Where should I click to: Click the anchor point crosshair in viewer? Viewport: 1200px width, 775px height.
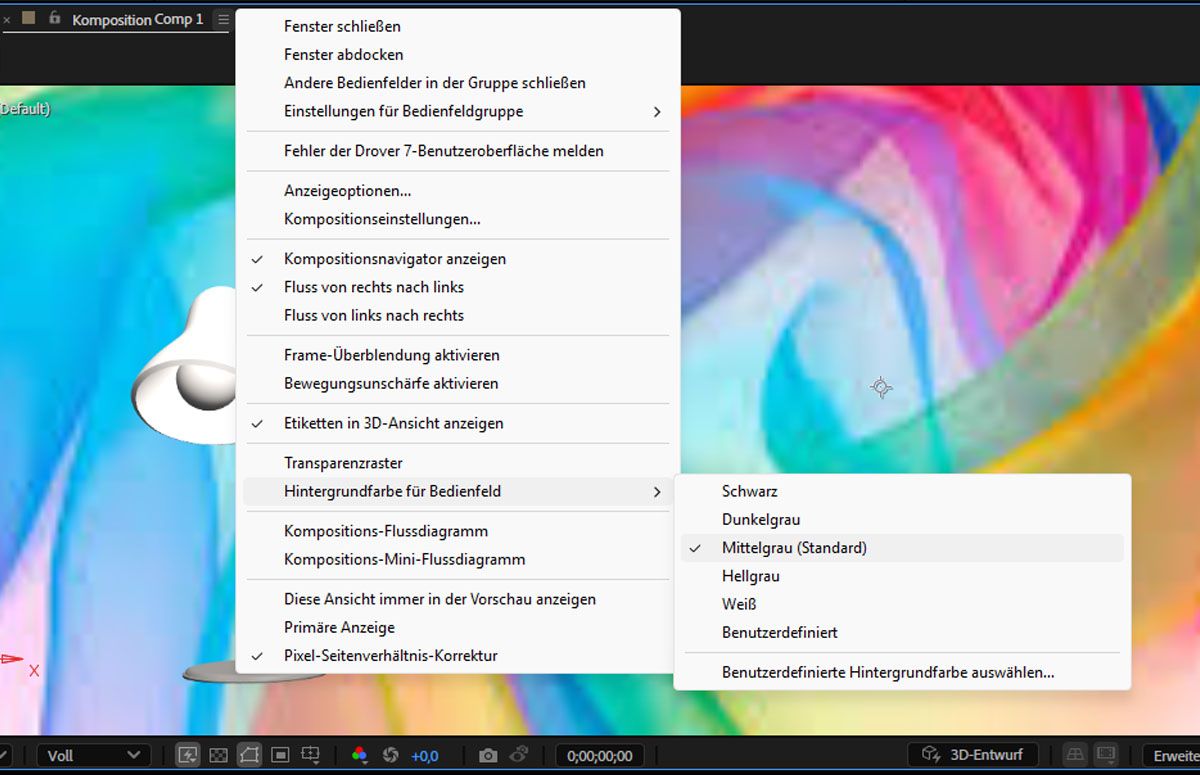[x=881, y=387]
